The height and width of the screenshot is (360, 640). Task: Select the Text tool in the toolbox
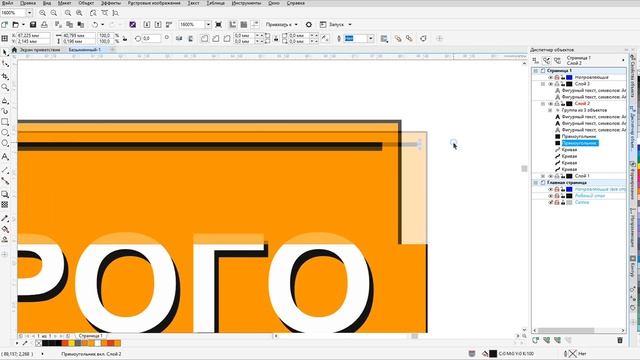5,157
